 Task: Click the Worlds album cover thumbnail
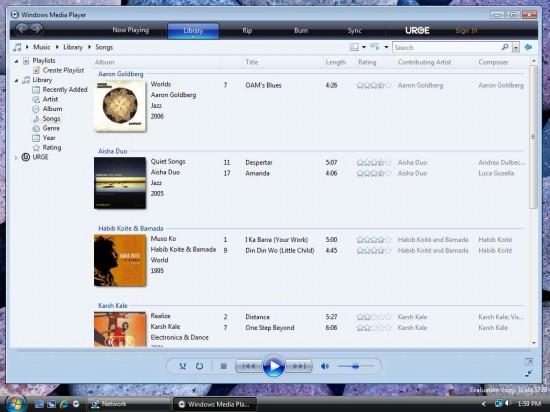[120, 106]
